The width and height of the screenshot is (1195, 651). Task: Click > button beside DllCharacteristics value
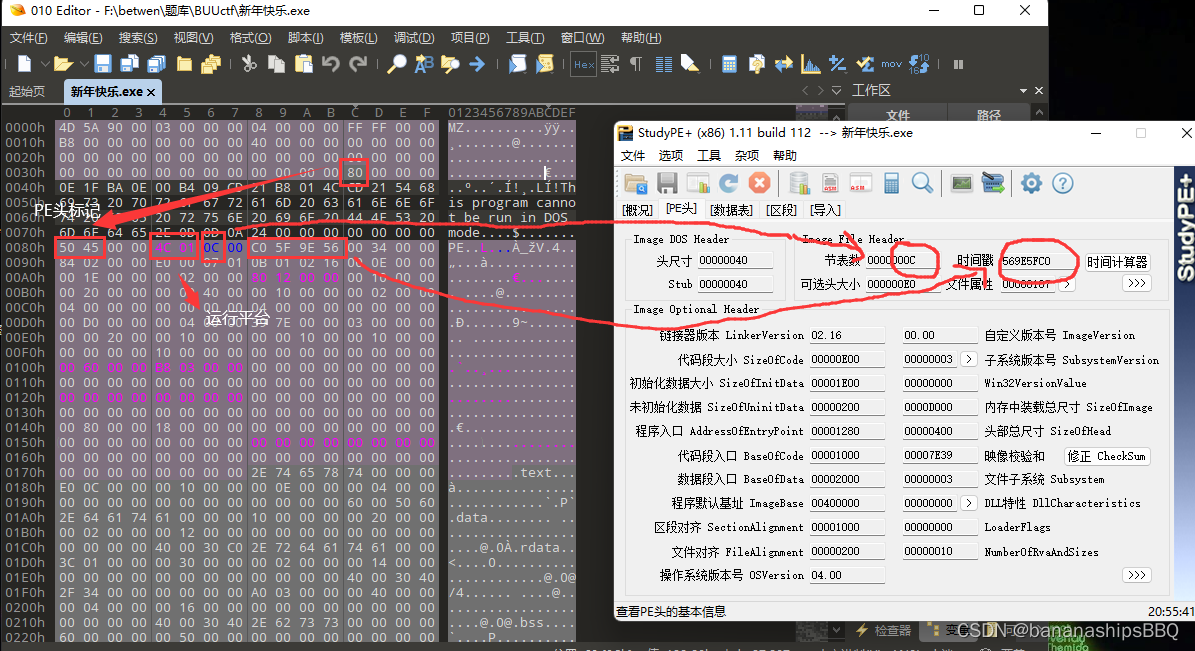pos(969,503)
